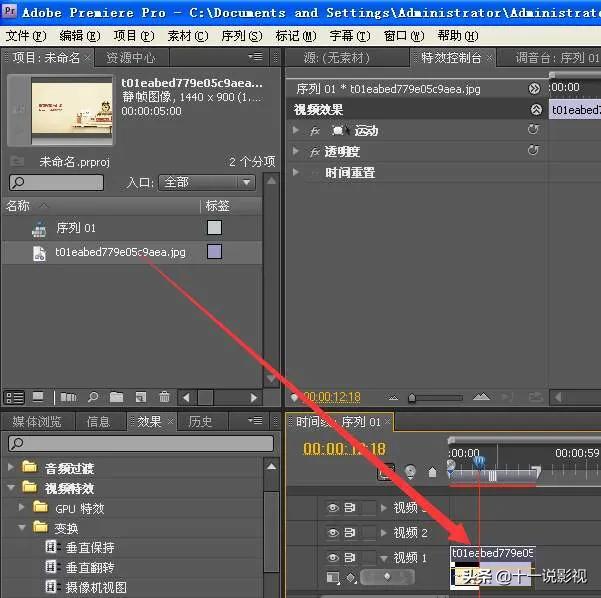This screenshot has width=601, height=598.
Task: Switch project panel to icon view
Action: 38,397
